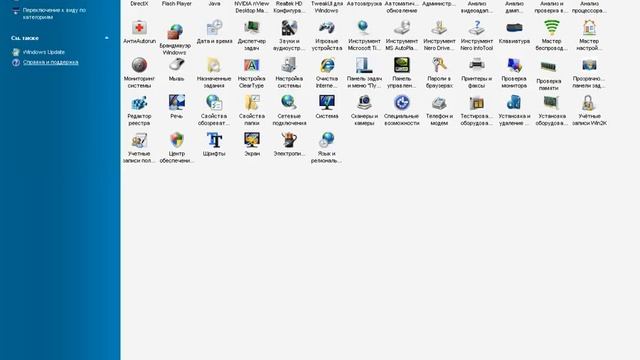Open Центр обеспечения безопасности shield icon
Viewport: 640px width, 360px height.
[x=176, y=140]
